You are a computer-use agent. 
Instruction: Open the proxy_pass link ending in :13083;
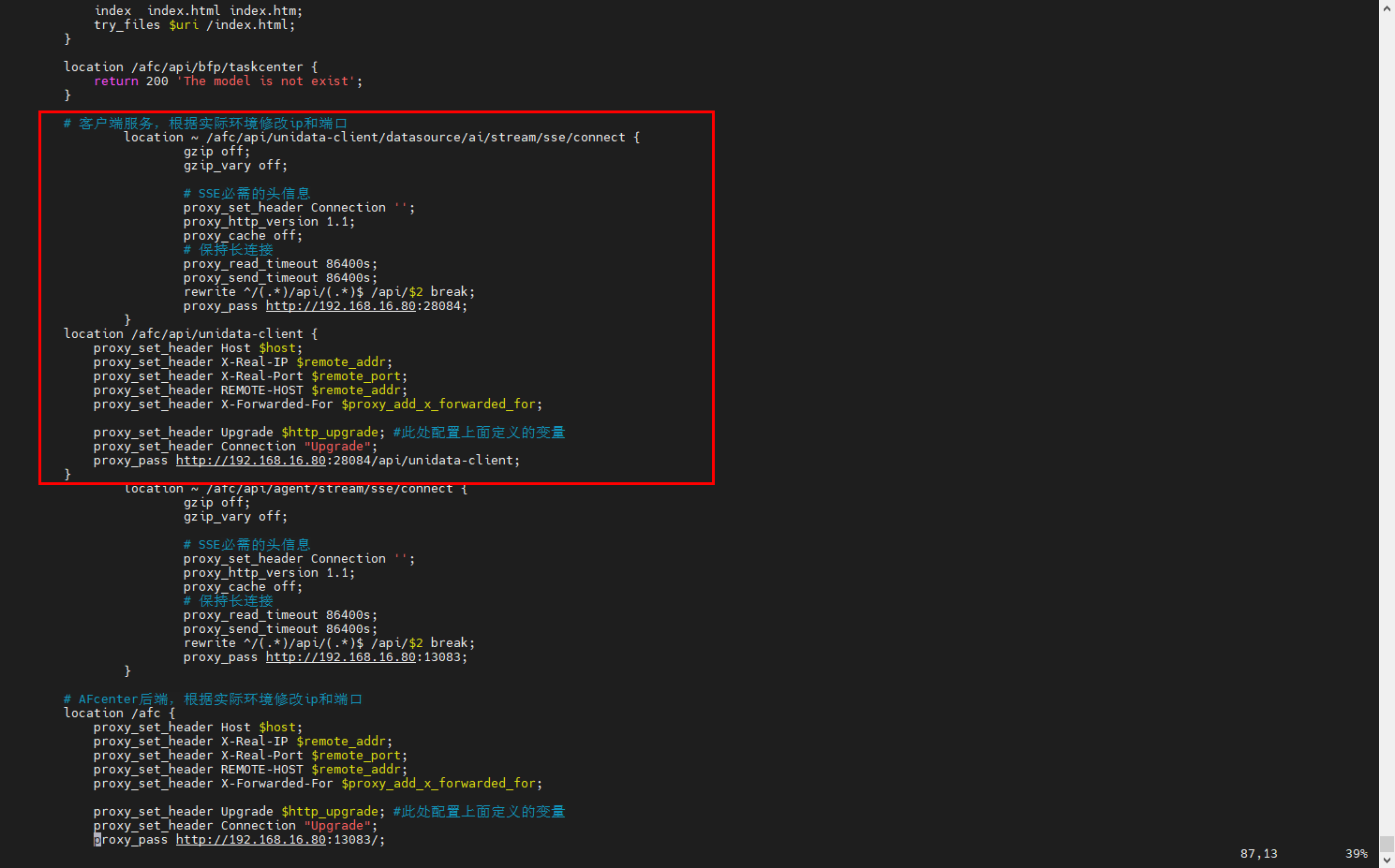tap(340, 657)
